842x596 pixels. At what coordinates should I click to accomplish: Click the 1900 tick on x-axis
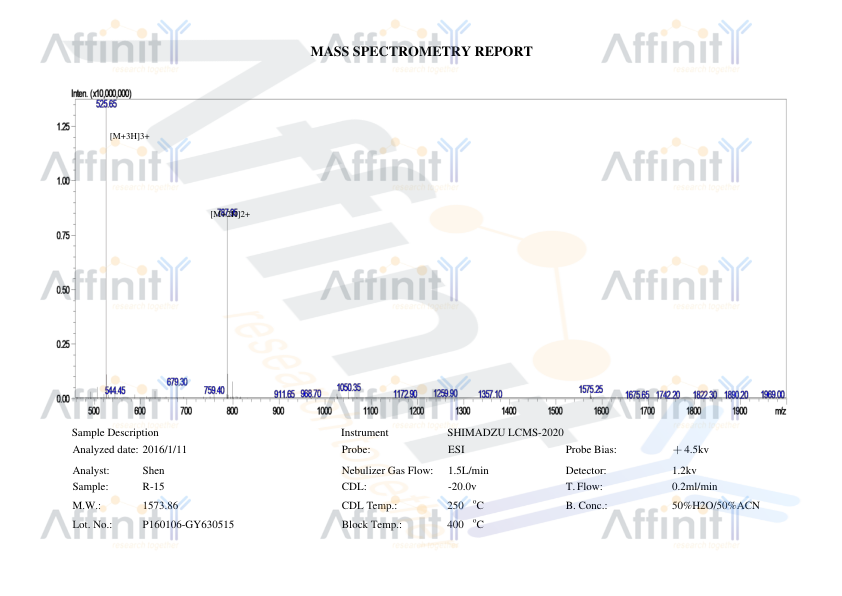(739, 411)
